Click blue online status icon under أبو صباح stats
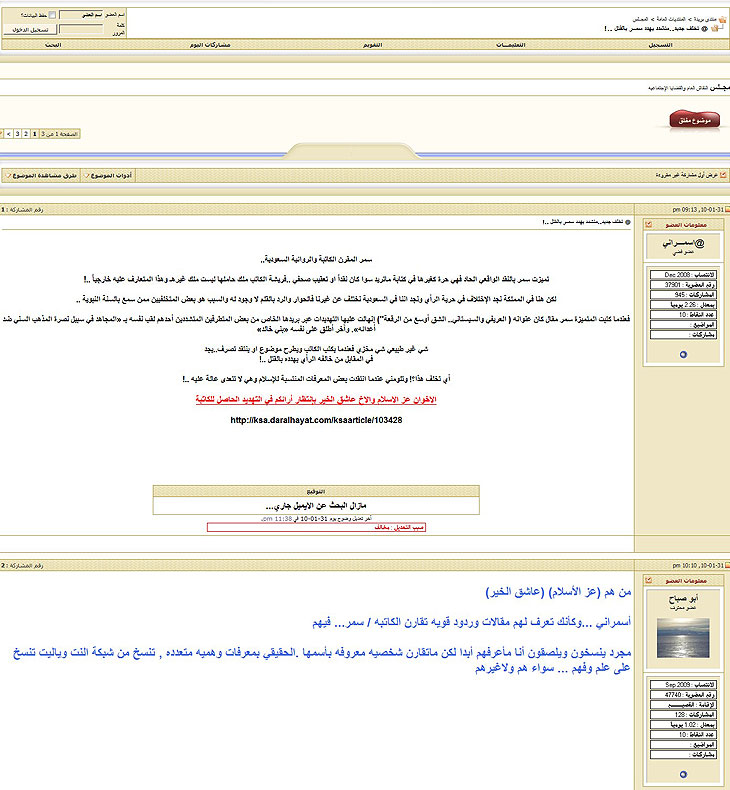Image resolution: width=730 pixels, height=790 pixels. (683, 774)
